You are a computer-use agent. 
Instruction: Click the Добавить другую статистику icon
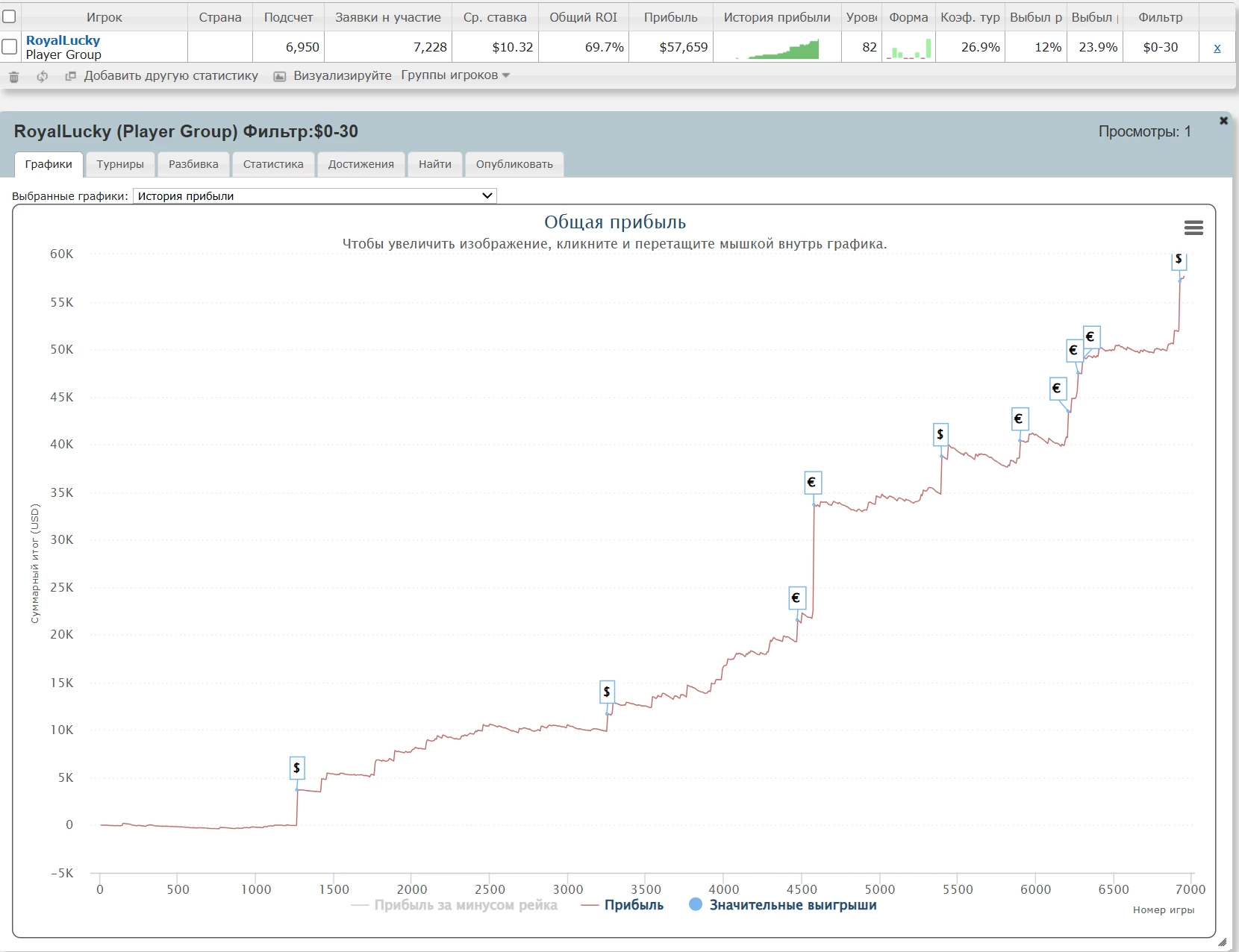point(71,76)
